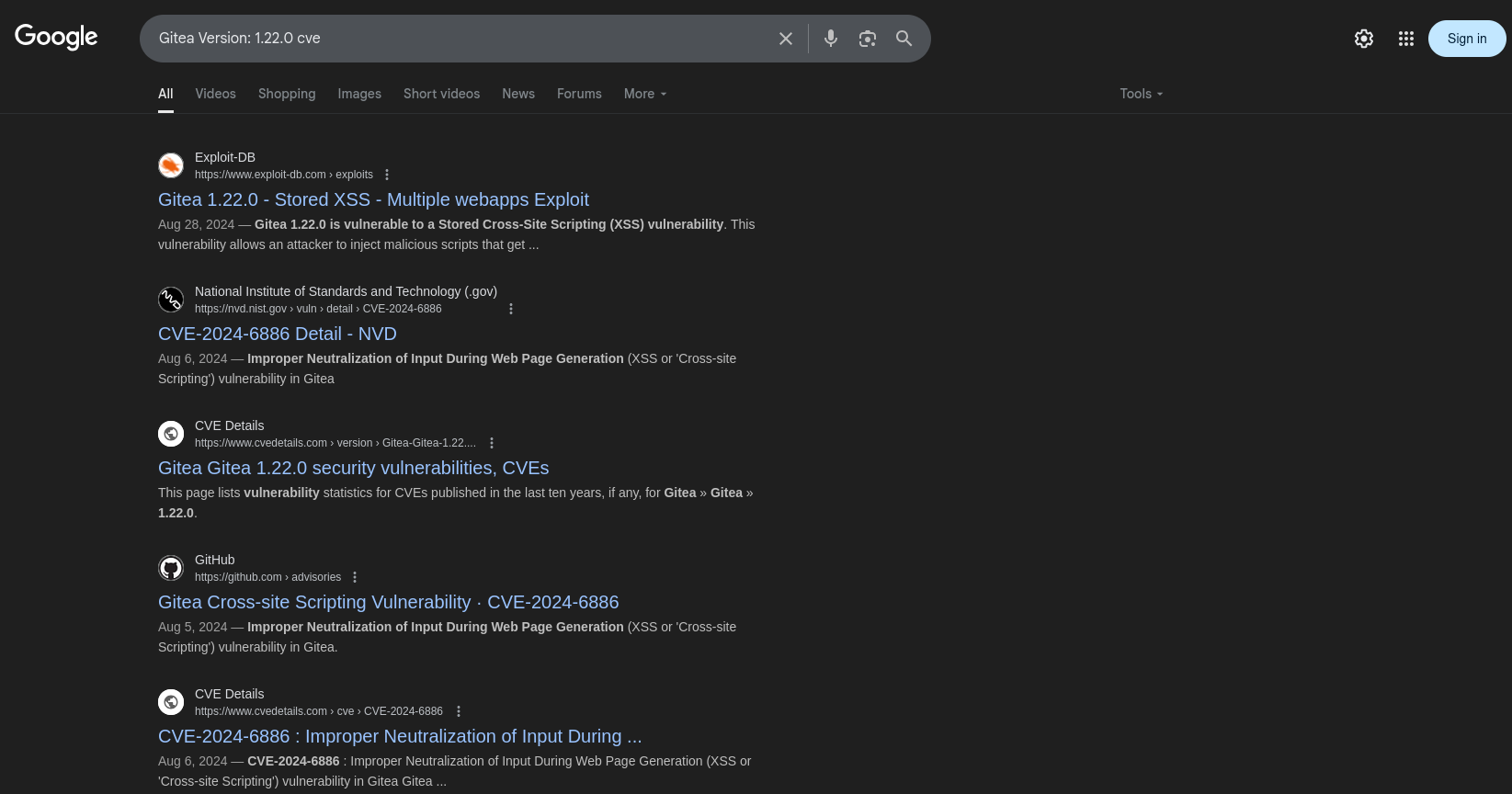Click the github.com advisories URL text

coord(267,577)
